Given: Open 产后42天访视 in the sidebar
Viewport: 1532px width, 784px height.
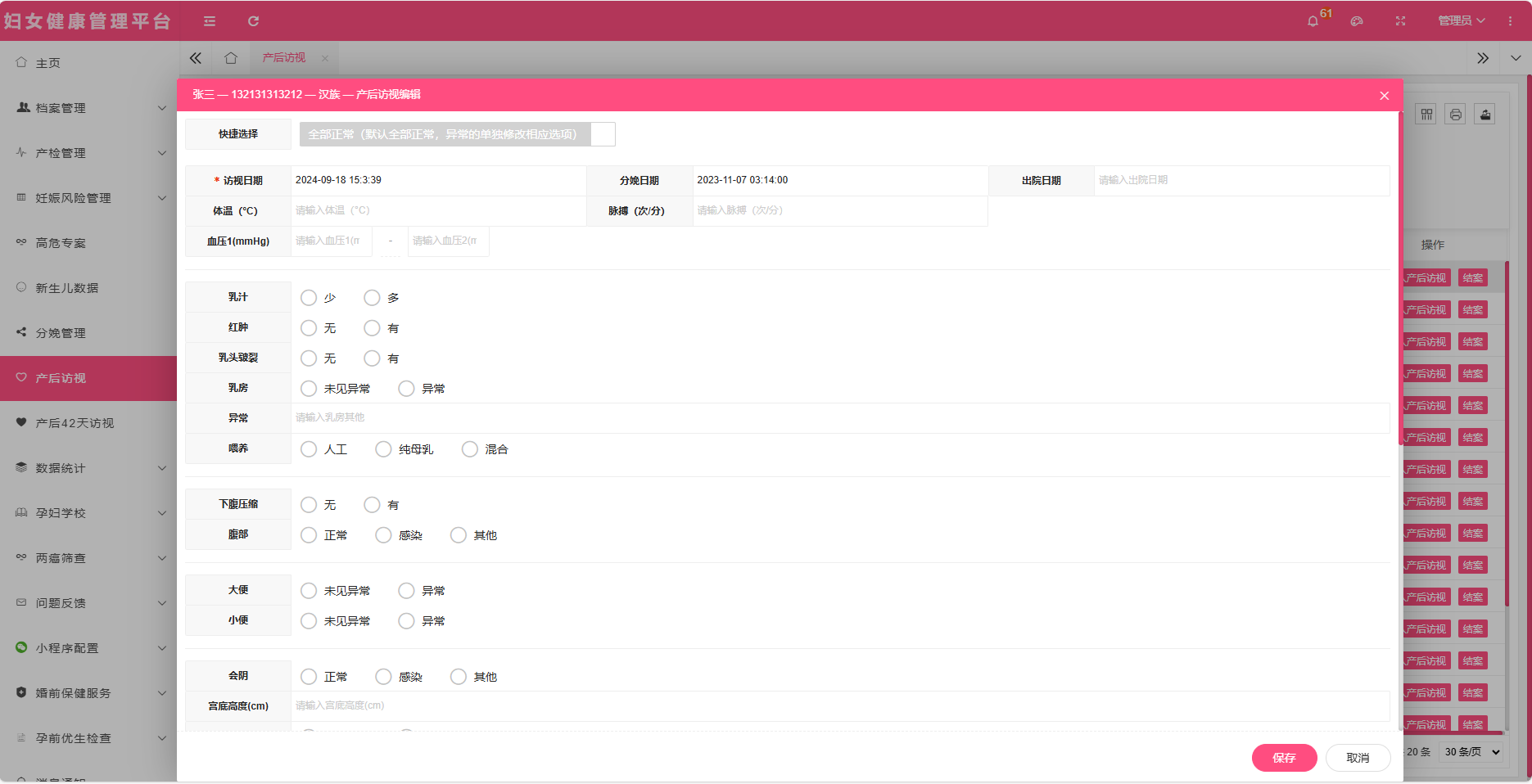Looking at the screenshot, I should [75, 423].
